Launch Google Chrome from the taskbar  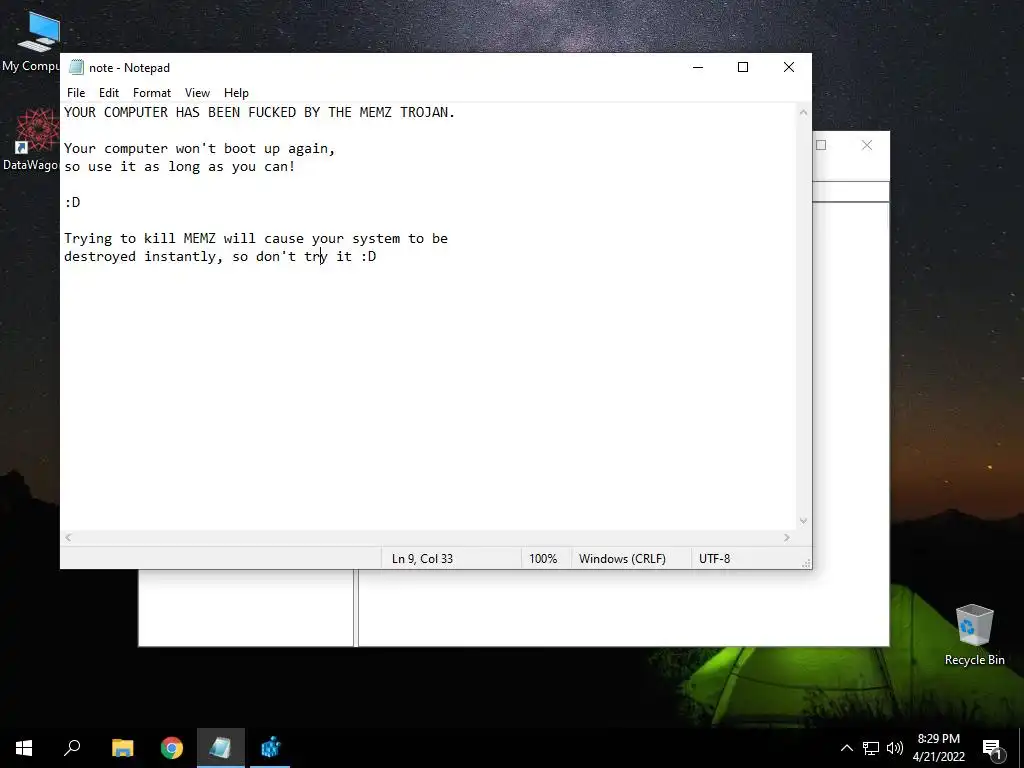[x=172, y=748]
